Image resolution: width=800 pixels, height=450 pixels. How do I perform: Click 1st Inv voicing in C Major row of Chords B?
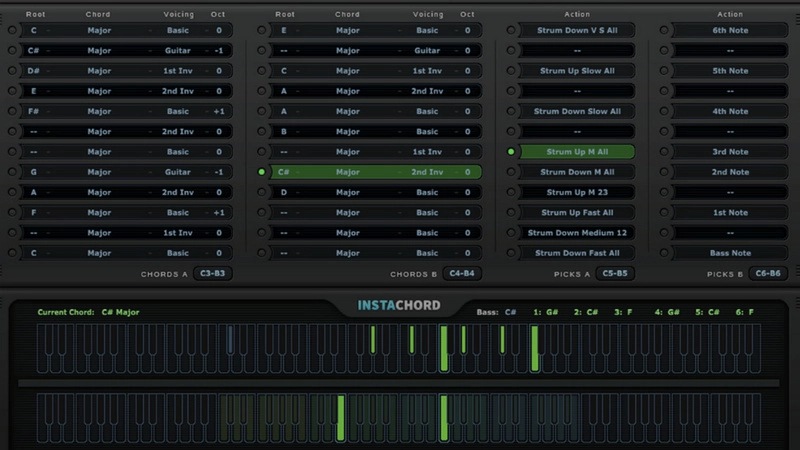pos(427,71)
